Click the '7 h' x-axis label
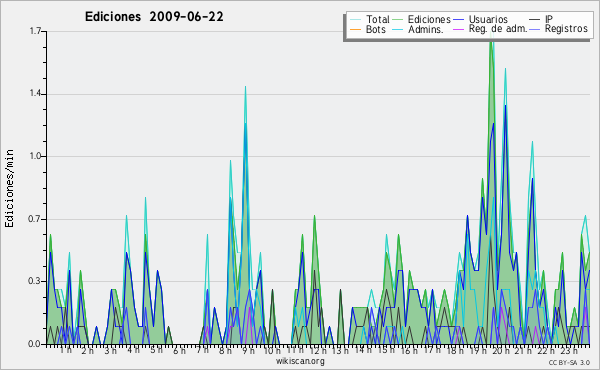 202,350
